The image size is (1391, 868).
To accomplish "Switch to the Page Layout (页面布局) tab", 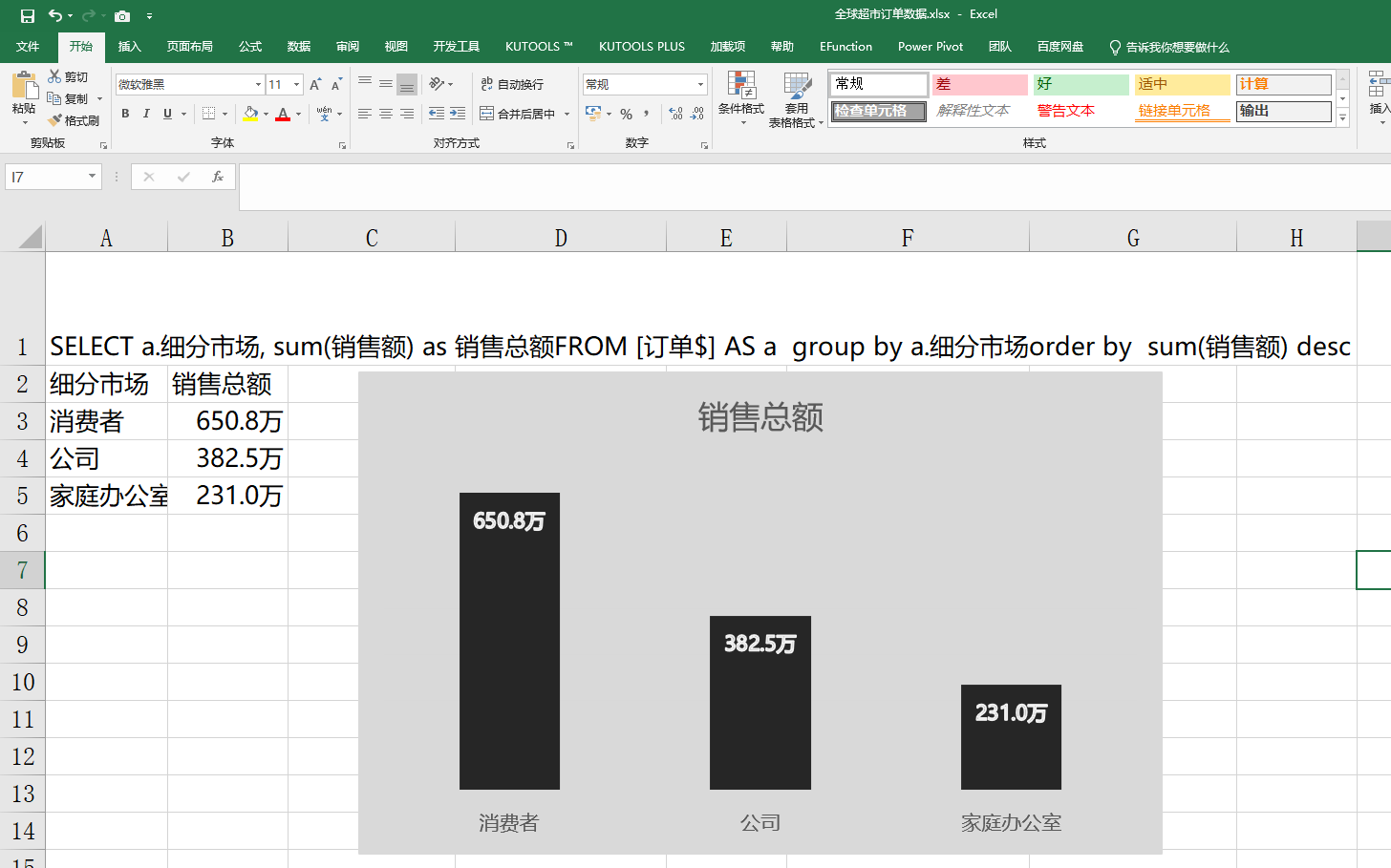I will 189,47.
